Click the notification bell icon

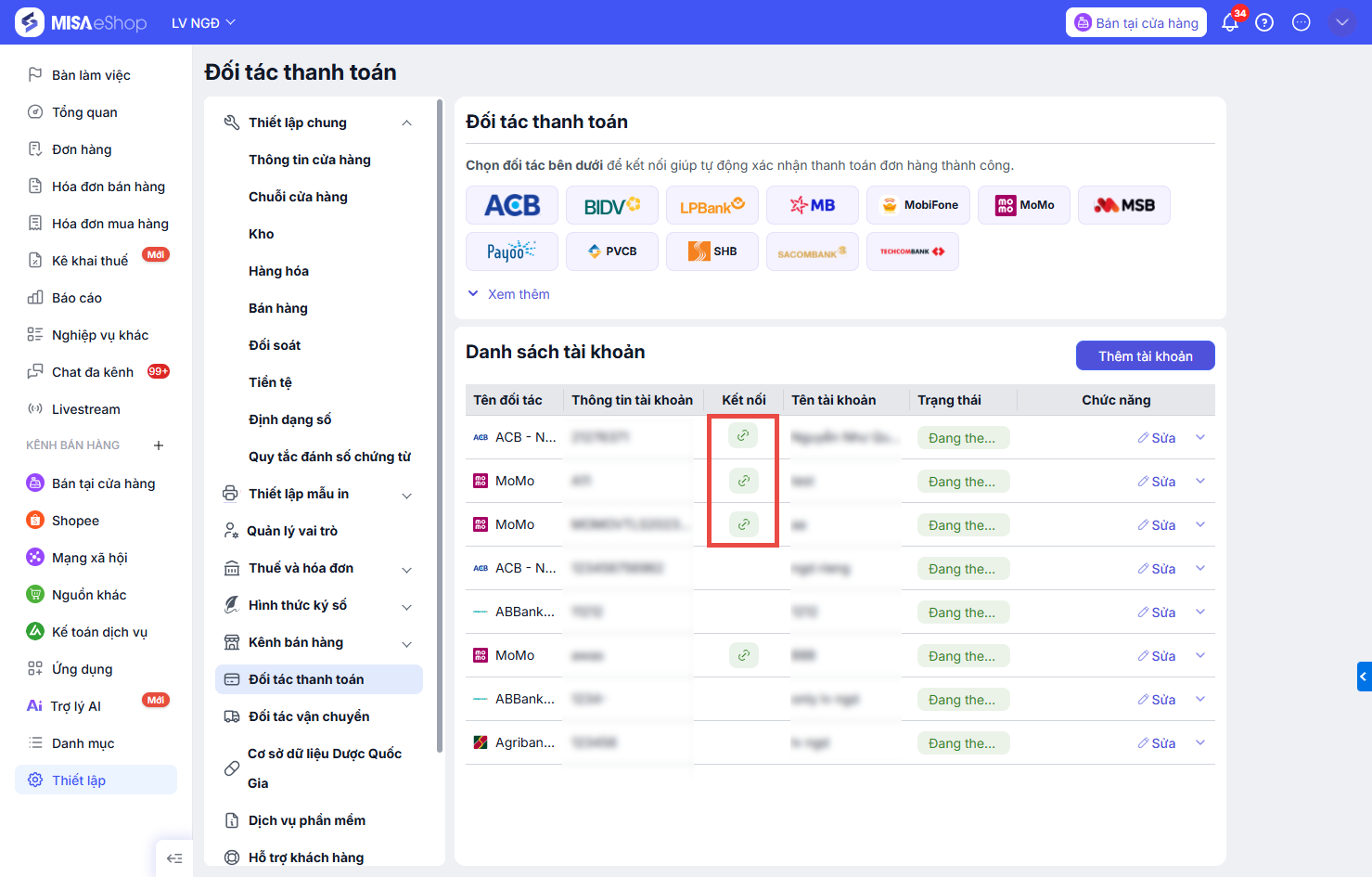pos(1230,23)
